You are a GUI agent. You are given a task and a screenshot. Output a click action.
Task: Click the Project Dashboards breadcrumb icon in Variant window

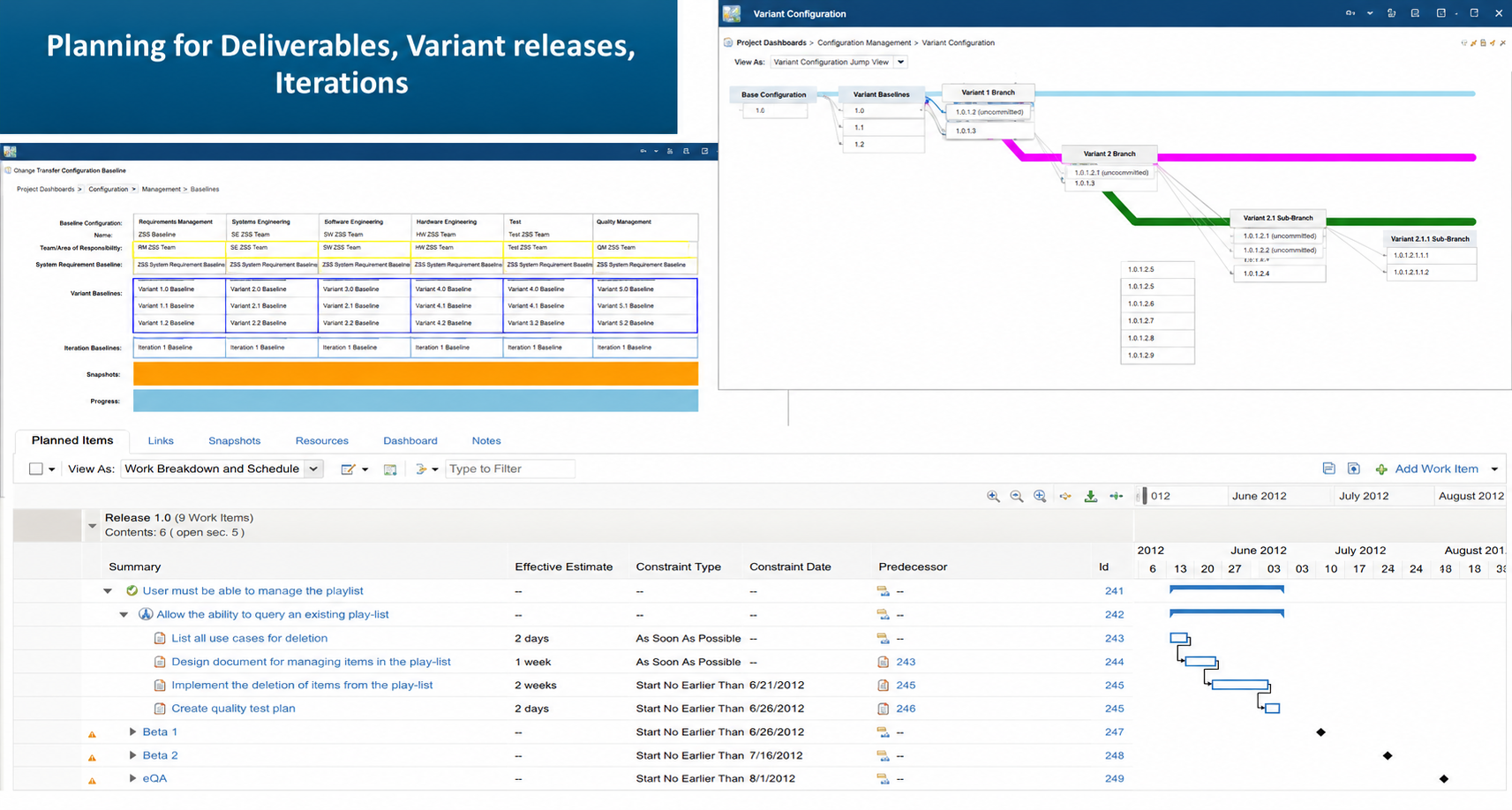[728, 42]
